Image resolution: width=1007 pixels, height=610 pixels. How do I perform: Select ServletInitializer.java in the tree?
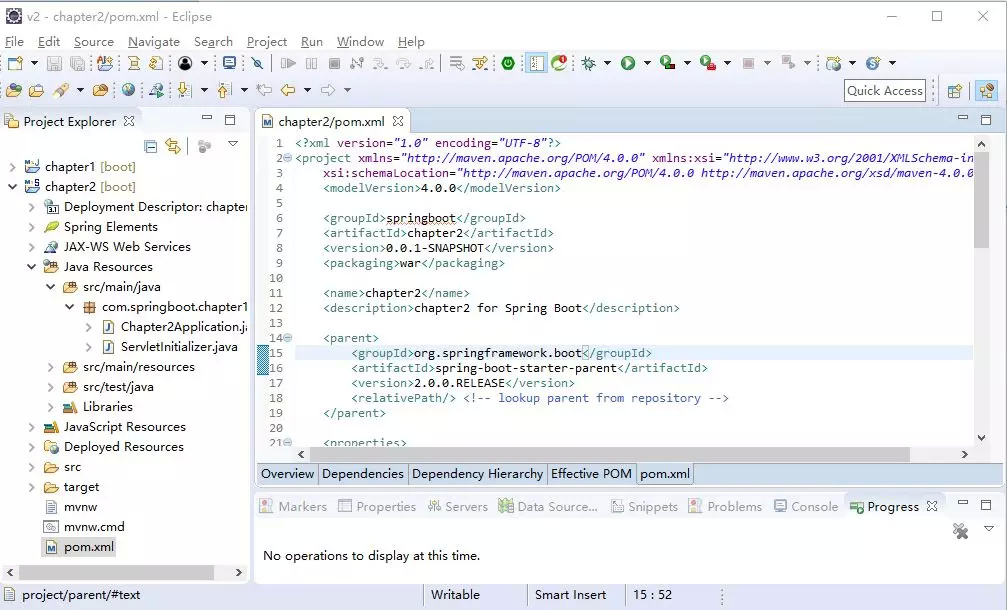(x=179, y=347)
